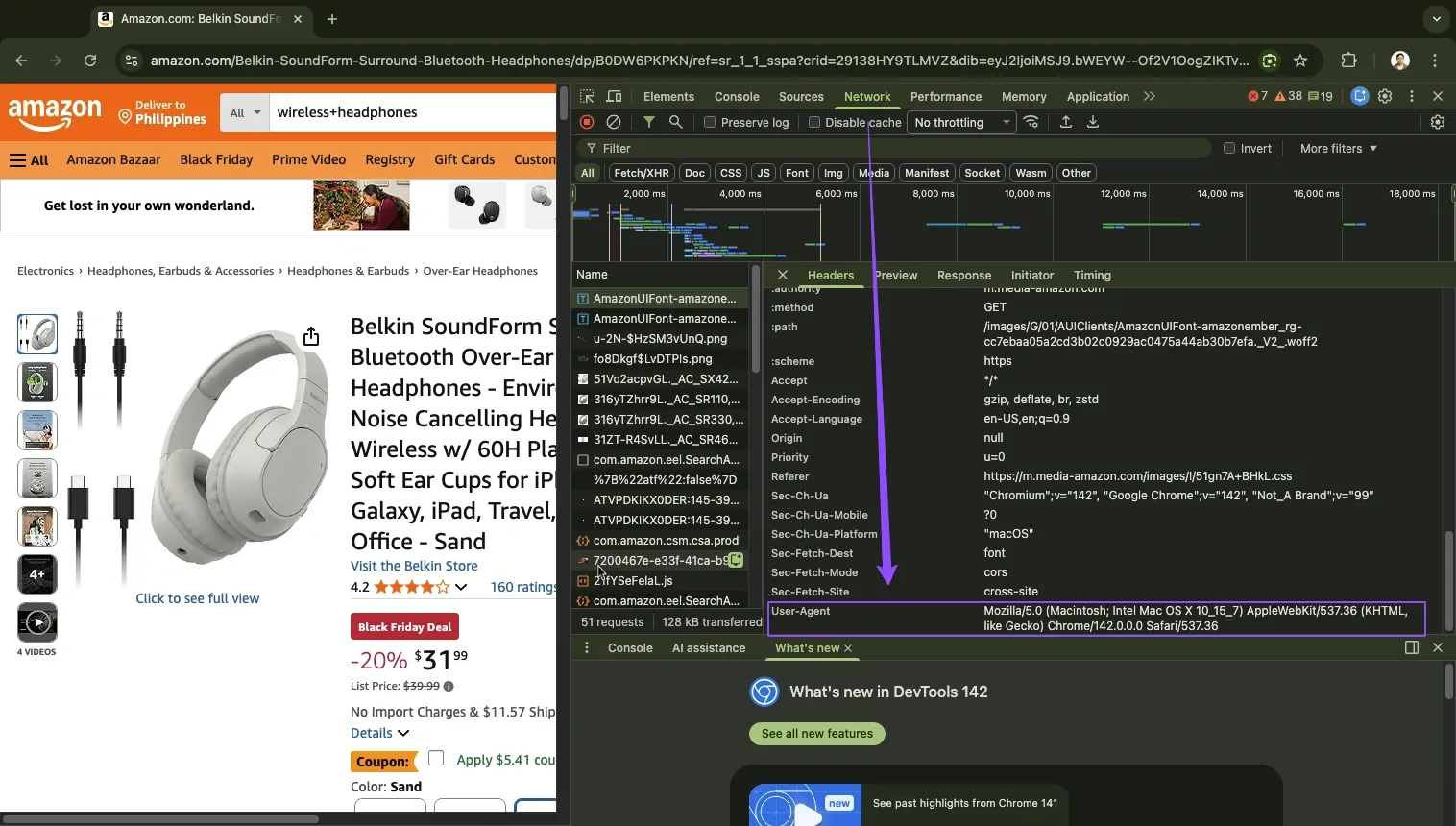The height and width of the screenshot is (826, 1456).
Task: Open the No throttling dropdown
Action: 960,122
